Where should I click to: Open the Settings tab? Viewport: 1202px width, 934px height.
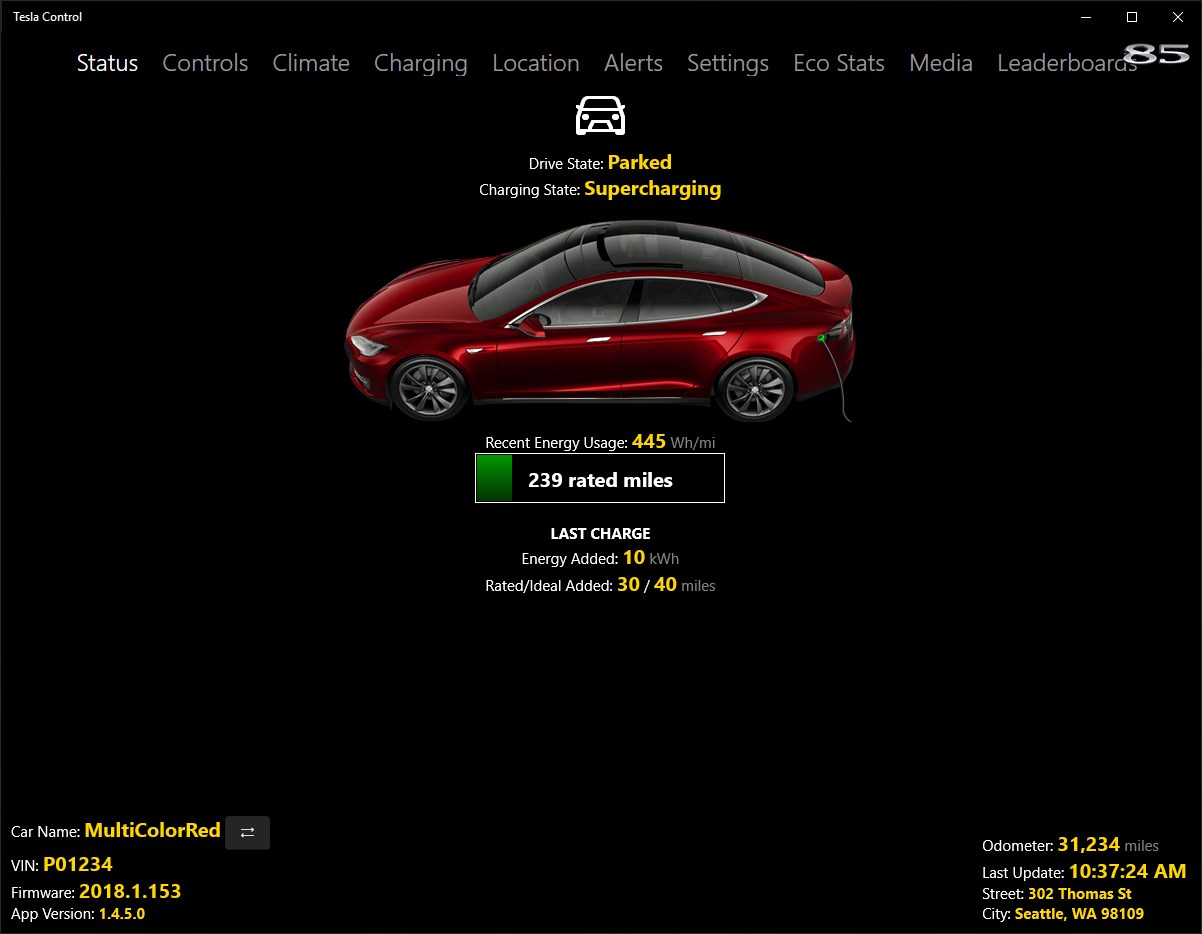coord(728,64)
